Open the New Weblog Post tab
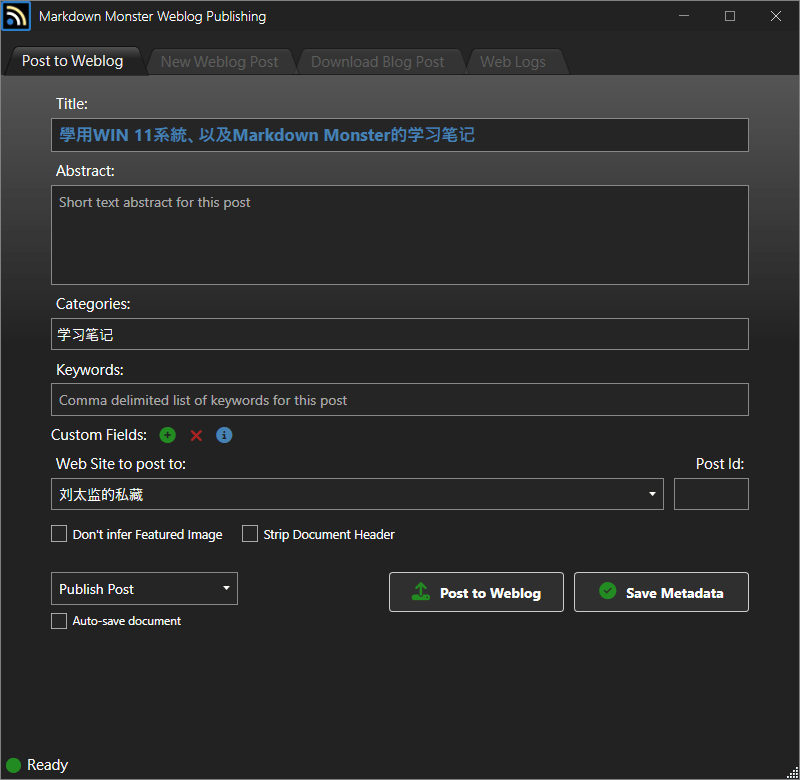This screenshot has width=800, height=780. point(219,62)
